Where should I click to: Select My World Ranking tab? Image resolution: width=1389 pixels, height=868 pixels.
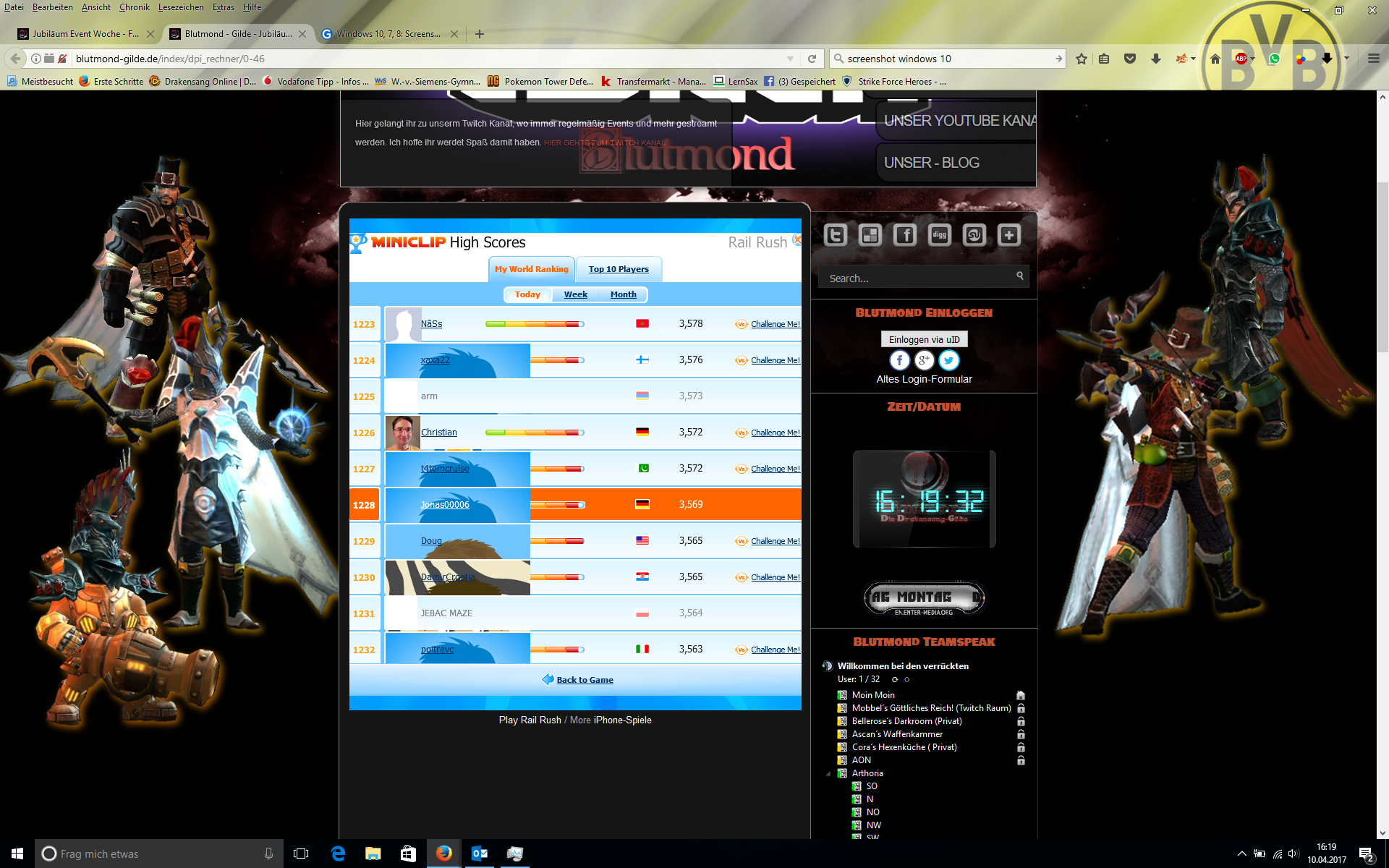point(532,269)
